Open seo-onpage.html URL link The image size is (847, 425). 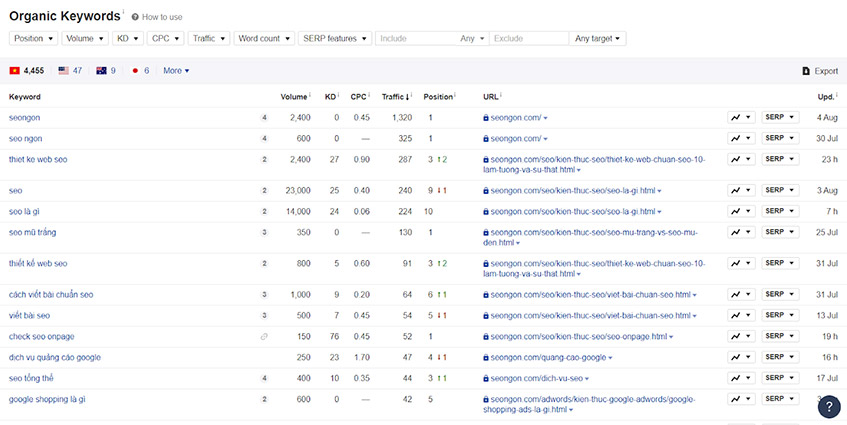point(579,336)
